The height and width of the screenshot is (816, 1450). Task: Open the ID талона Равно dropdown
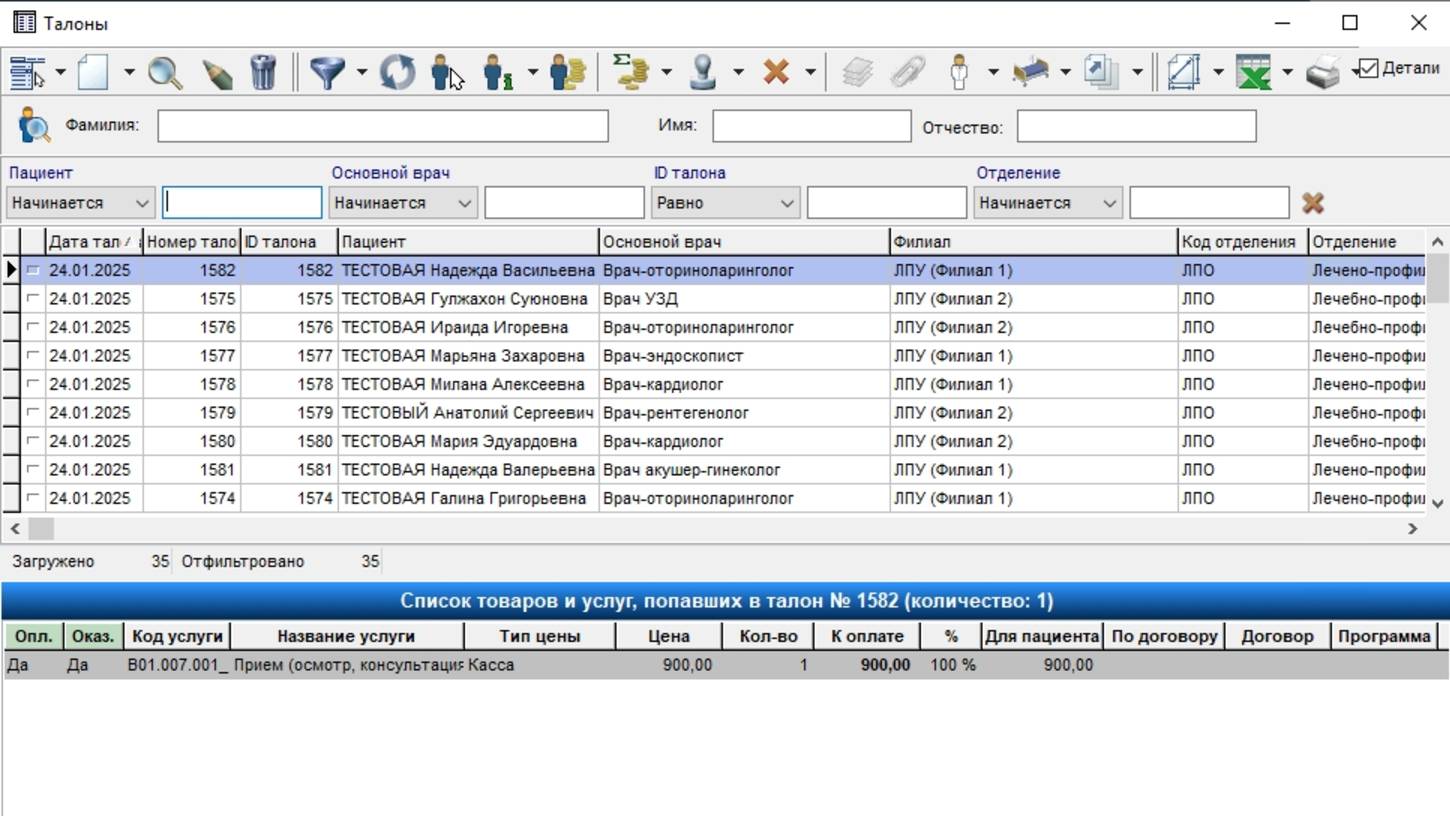725,203
